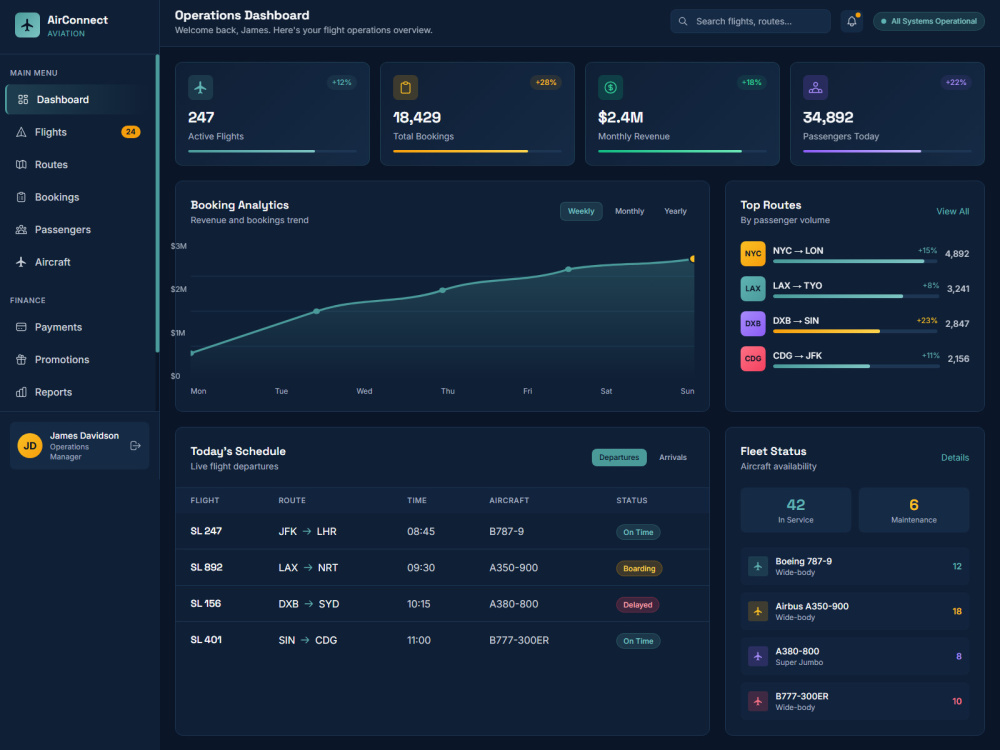Click the Total Bookings progress bar
Screen dimensions: 1000x750
(x=477, y=151)
